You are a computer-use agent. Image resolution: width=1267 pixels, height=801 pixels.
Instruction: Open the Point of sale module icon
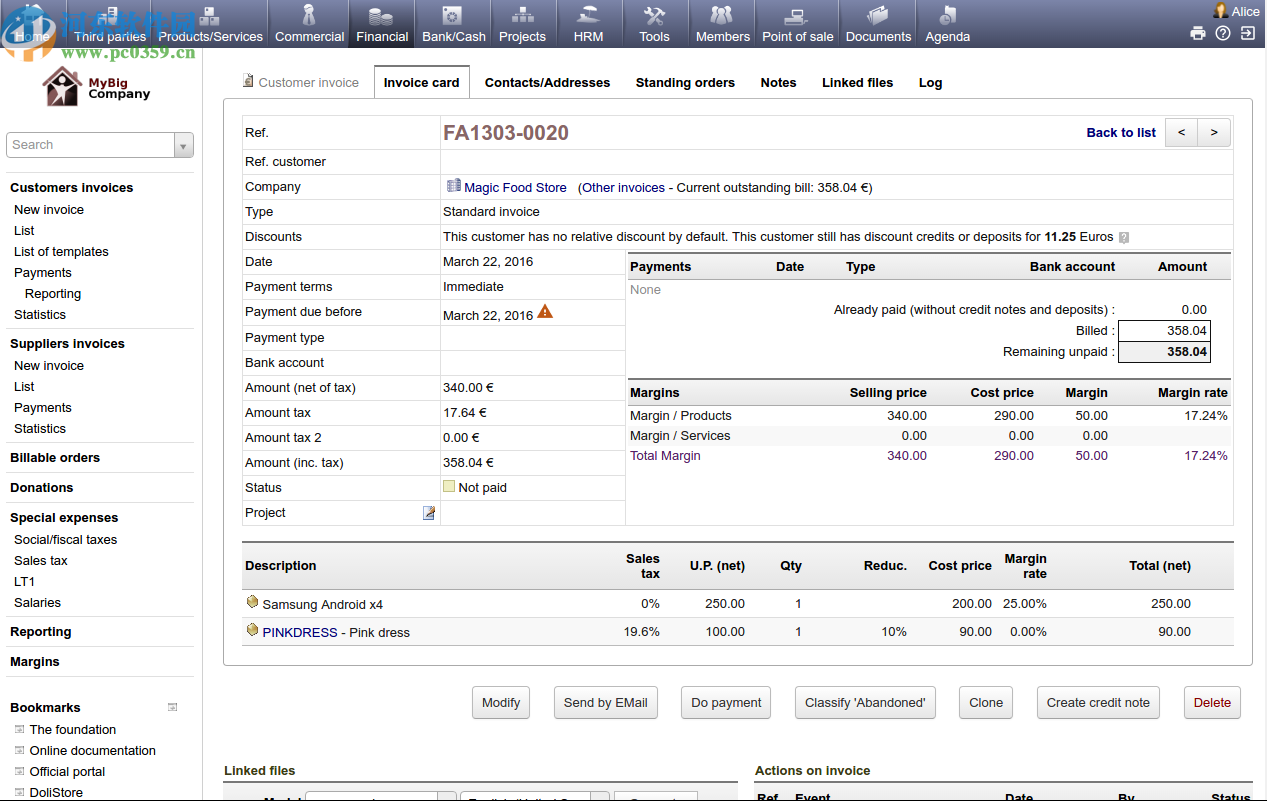pos(797,16)
